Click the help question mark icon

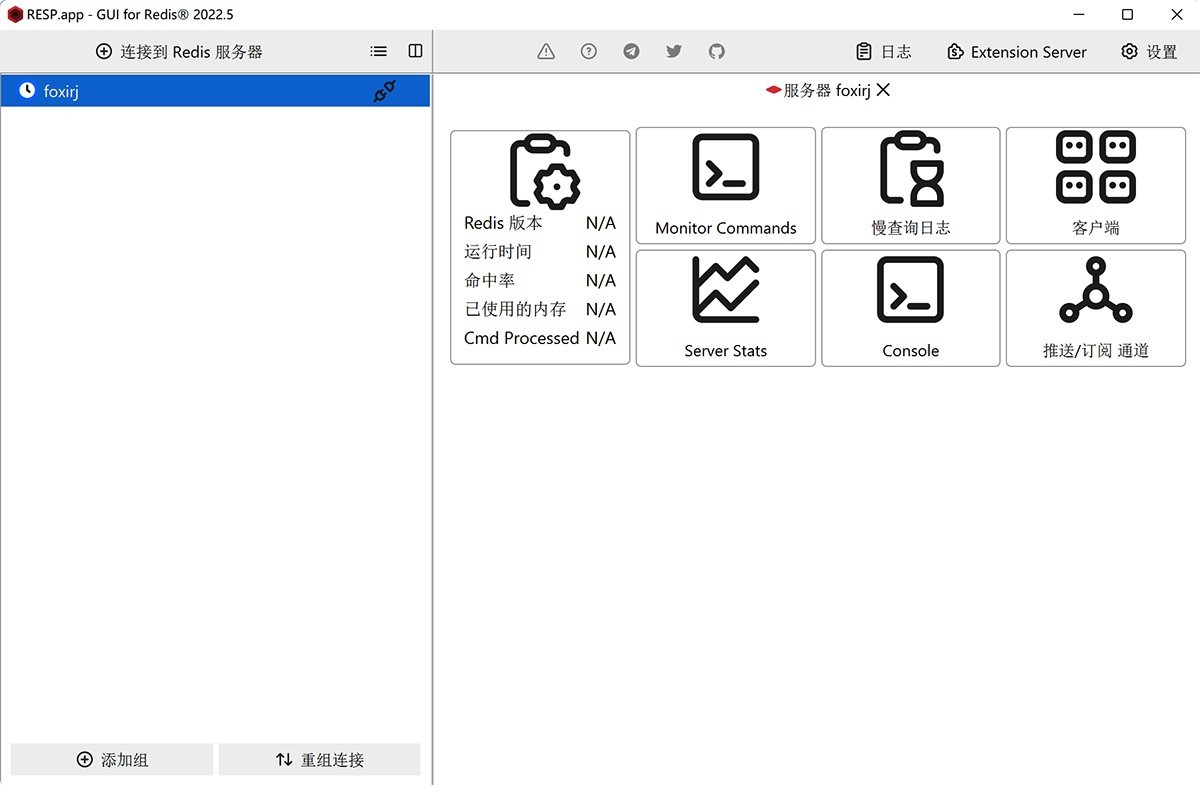(x=588, y=51)
